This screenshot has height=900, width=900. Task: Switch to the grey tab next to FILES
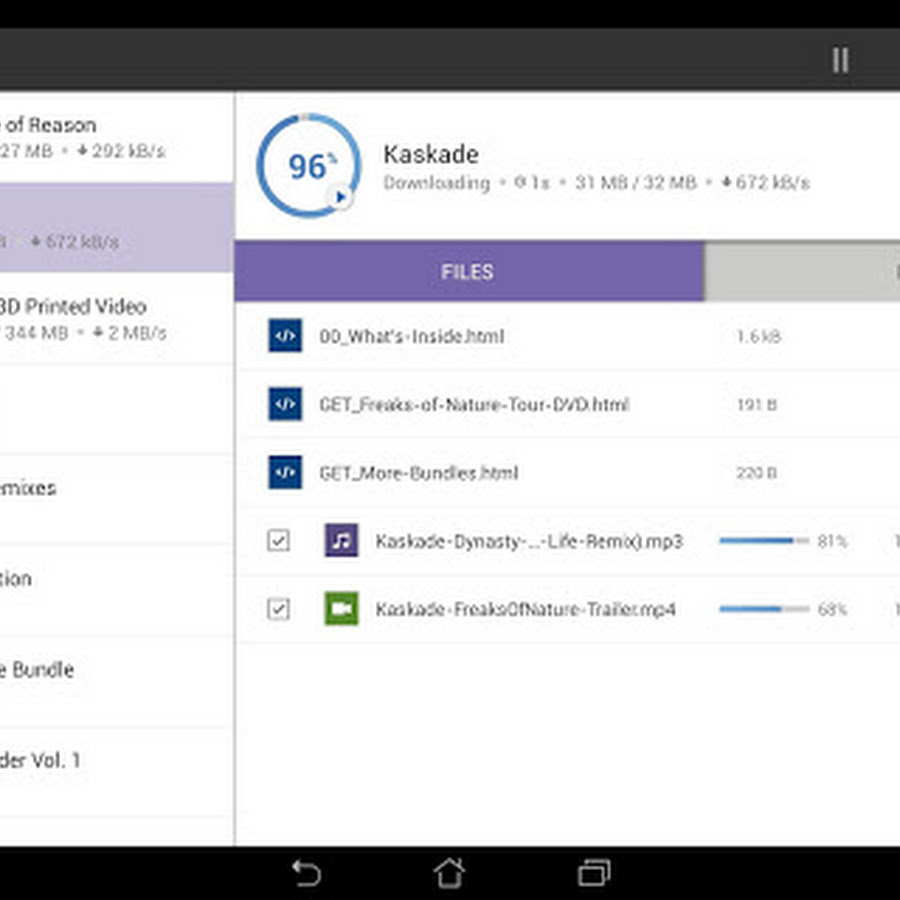802,271
